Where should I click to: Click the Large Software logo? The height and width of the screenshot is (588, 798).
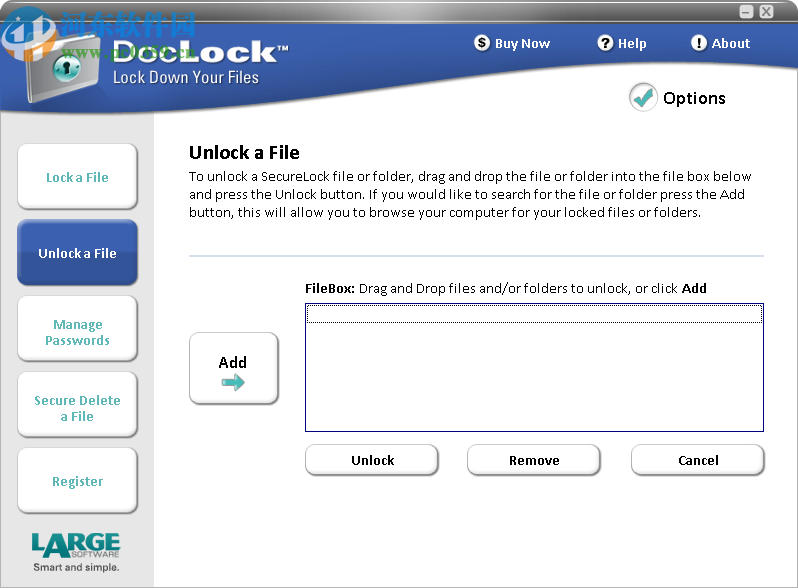[76, 552]
